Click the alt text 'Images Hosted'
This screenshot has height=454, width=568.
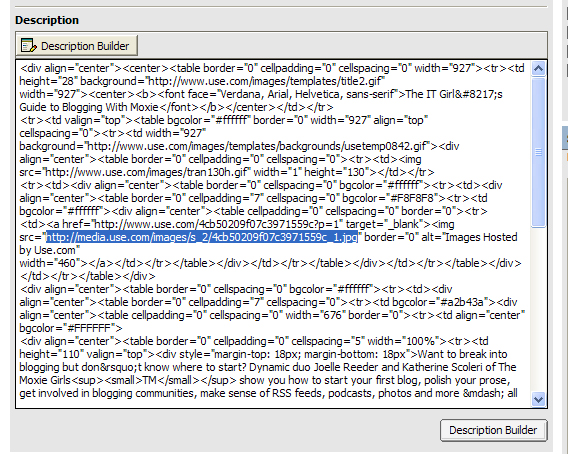coord(481,237)
